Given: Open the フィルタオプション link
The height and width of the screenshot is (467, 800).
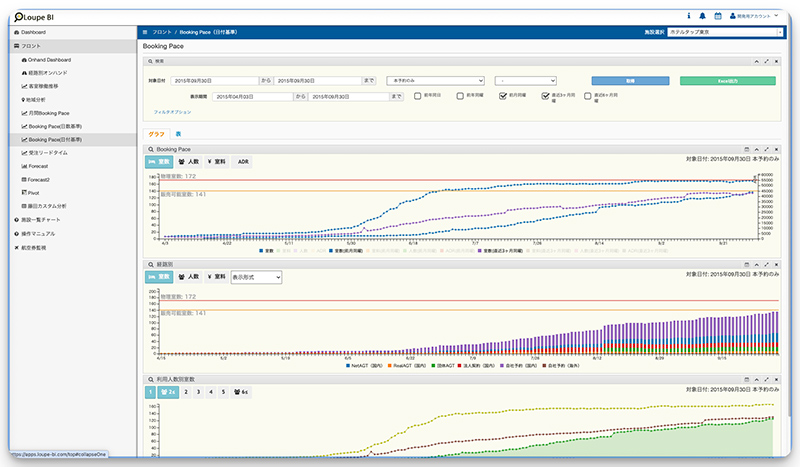Looking at the screenshot, I should pyautogui.click(x=174, y=113).
